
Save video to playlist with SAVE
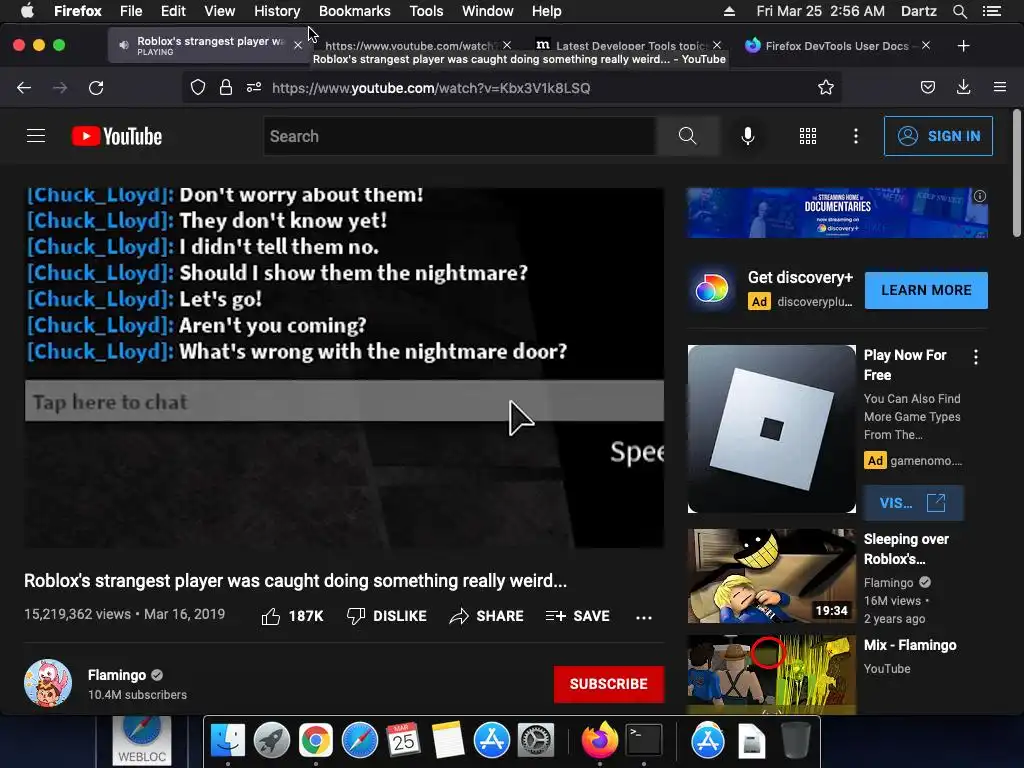577,616
